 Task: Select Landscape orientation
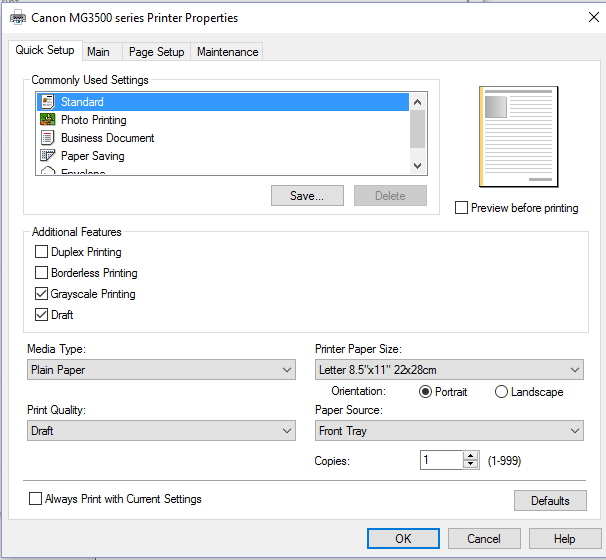[x=501, y=392]
